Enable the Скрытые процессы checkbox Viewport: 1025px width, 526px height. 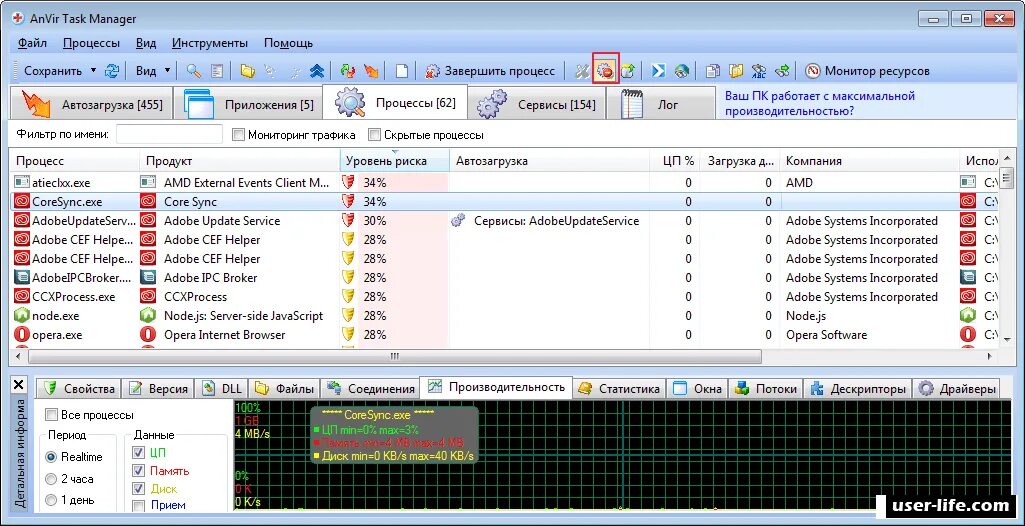coord(375,135)
